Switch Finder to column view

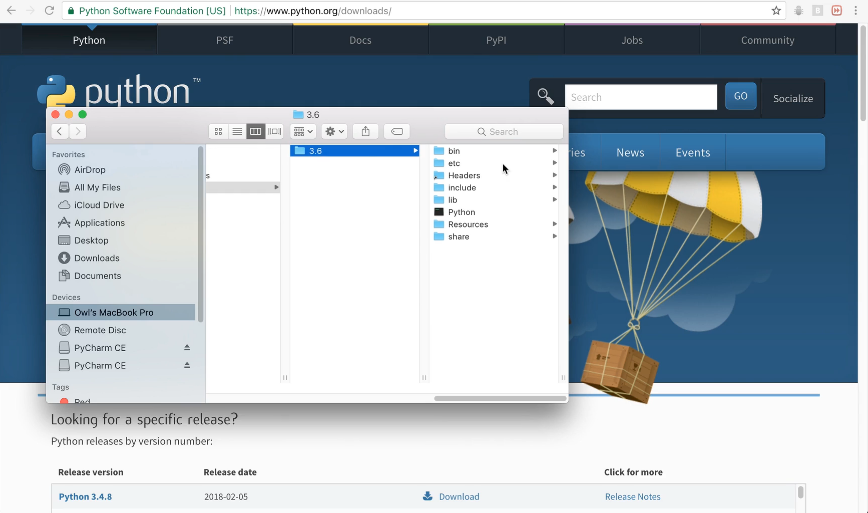(255, 131)
